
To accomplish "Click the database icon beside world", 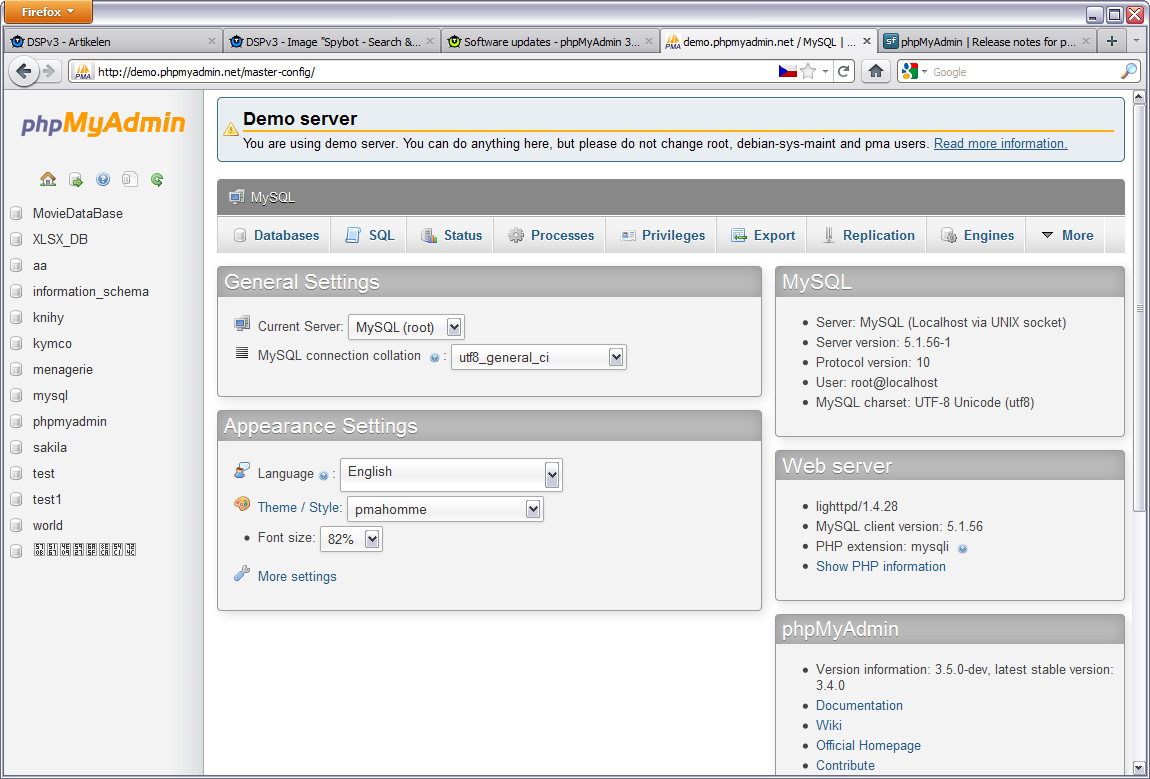I will [16, 525].
